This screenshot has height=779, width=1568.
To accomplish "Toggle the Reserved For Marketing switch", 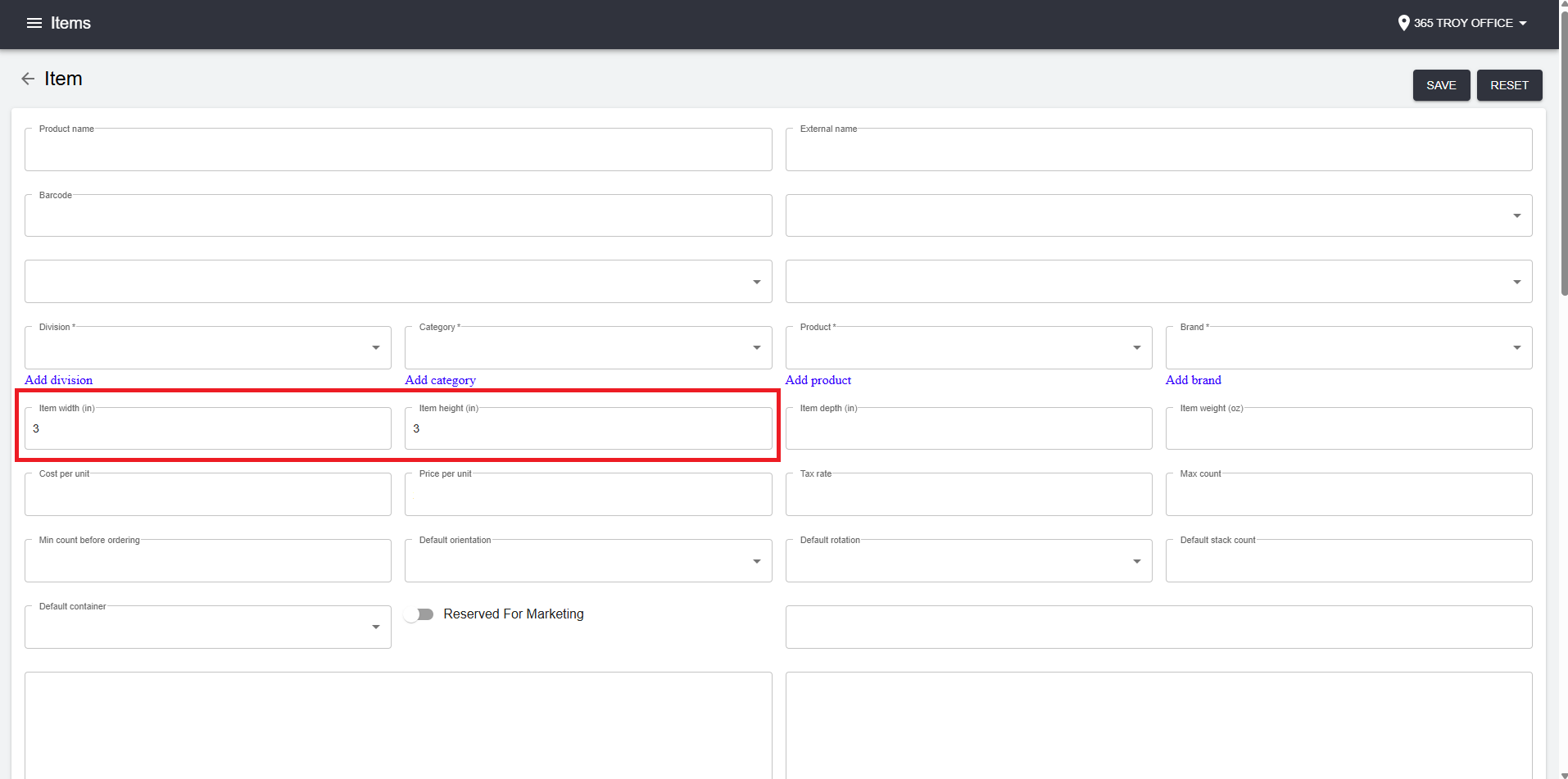I will pos(419,614).
